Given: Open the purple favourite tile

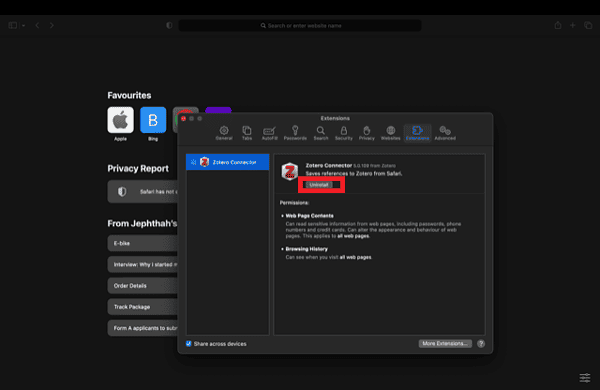Looking at the screenshot, I should point(218,110).
